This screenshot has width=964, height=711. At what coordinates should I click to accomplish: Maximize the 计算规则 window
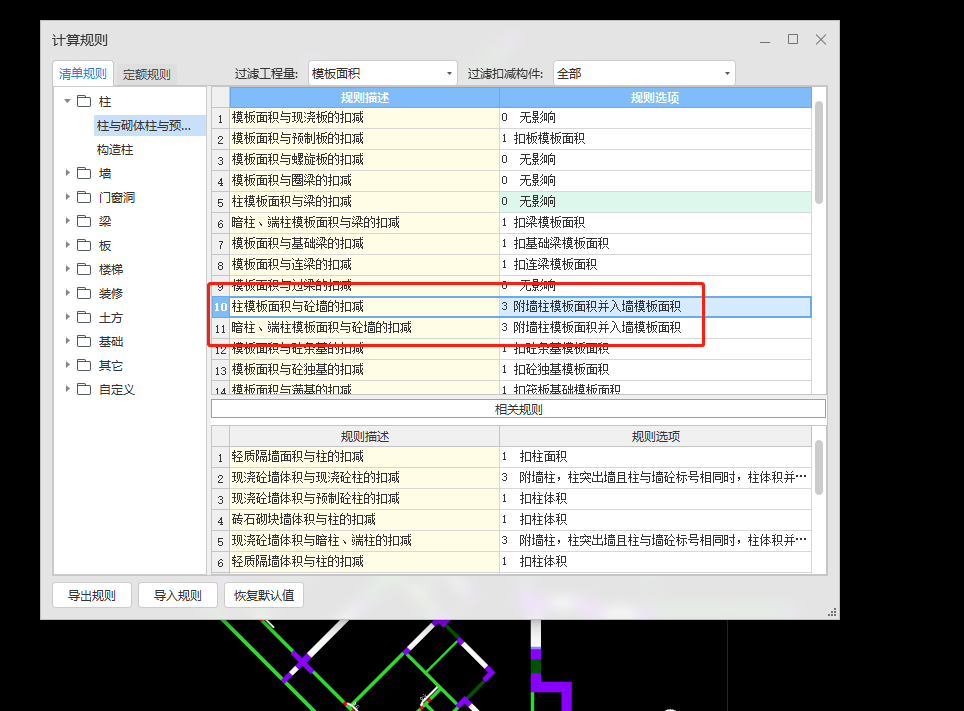point(793,39)
